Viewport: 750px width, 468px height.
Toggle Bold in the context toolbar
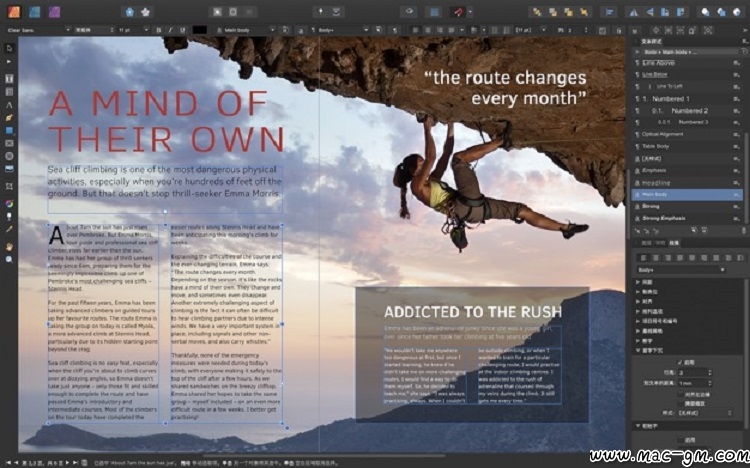(x=159, y=30)
